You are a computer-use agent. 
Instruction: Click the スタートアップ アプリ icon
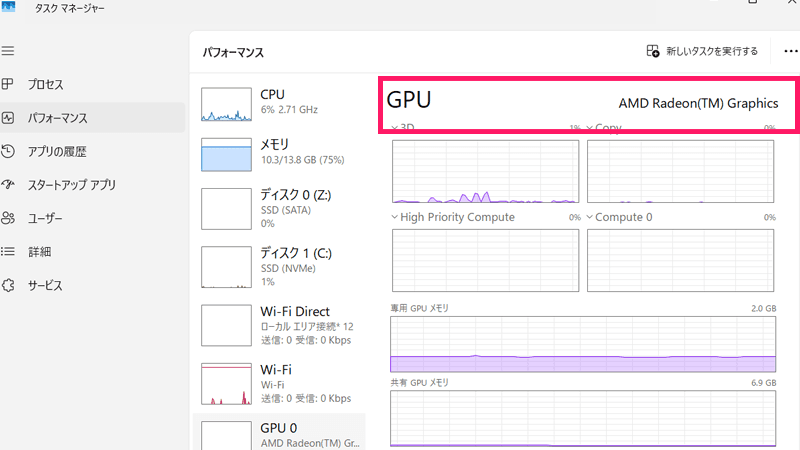click(x=8, y=185)
